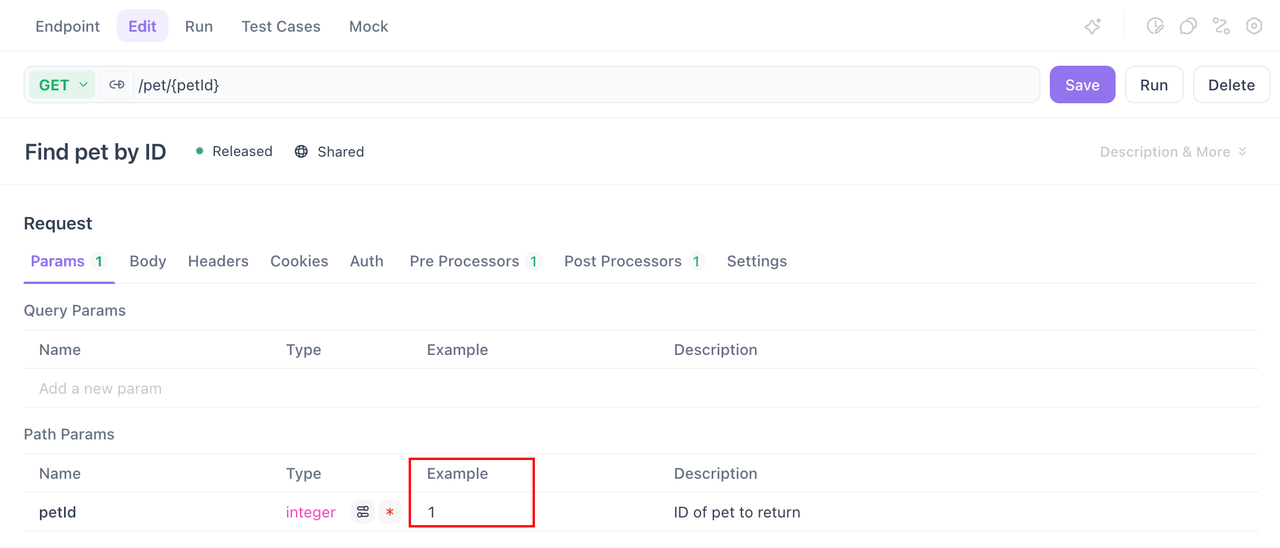Viewport: 1280px width, 548px height.
Task: Open the Headers request tab
Action: click(218, 261)
